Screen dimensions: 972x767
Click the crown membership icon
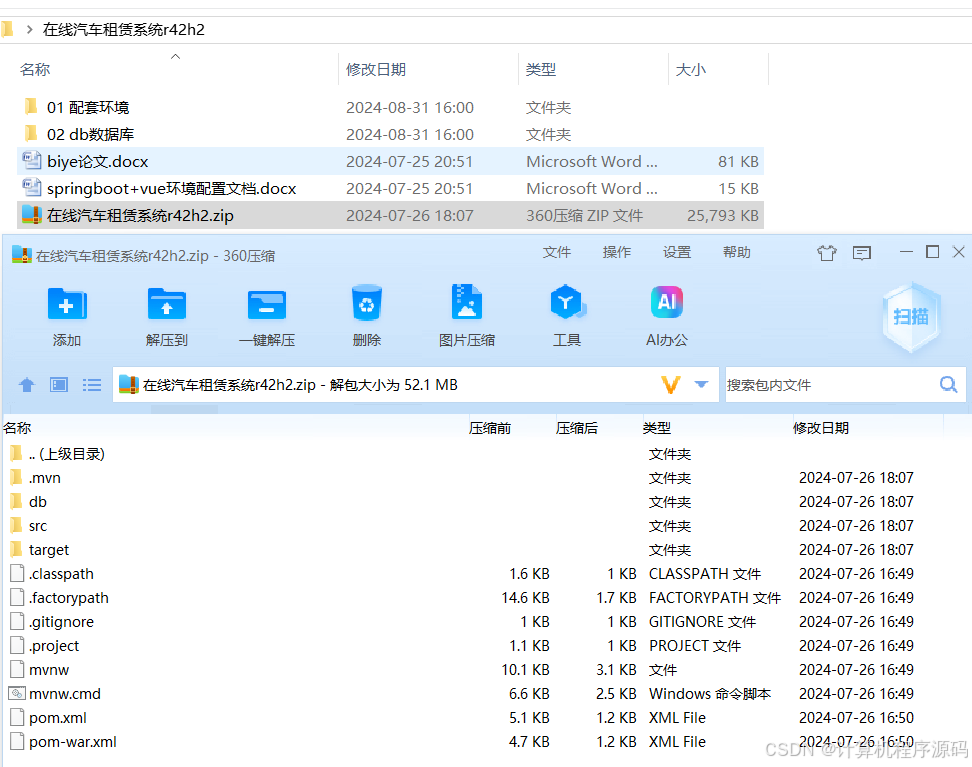826,253
